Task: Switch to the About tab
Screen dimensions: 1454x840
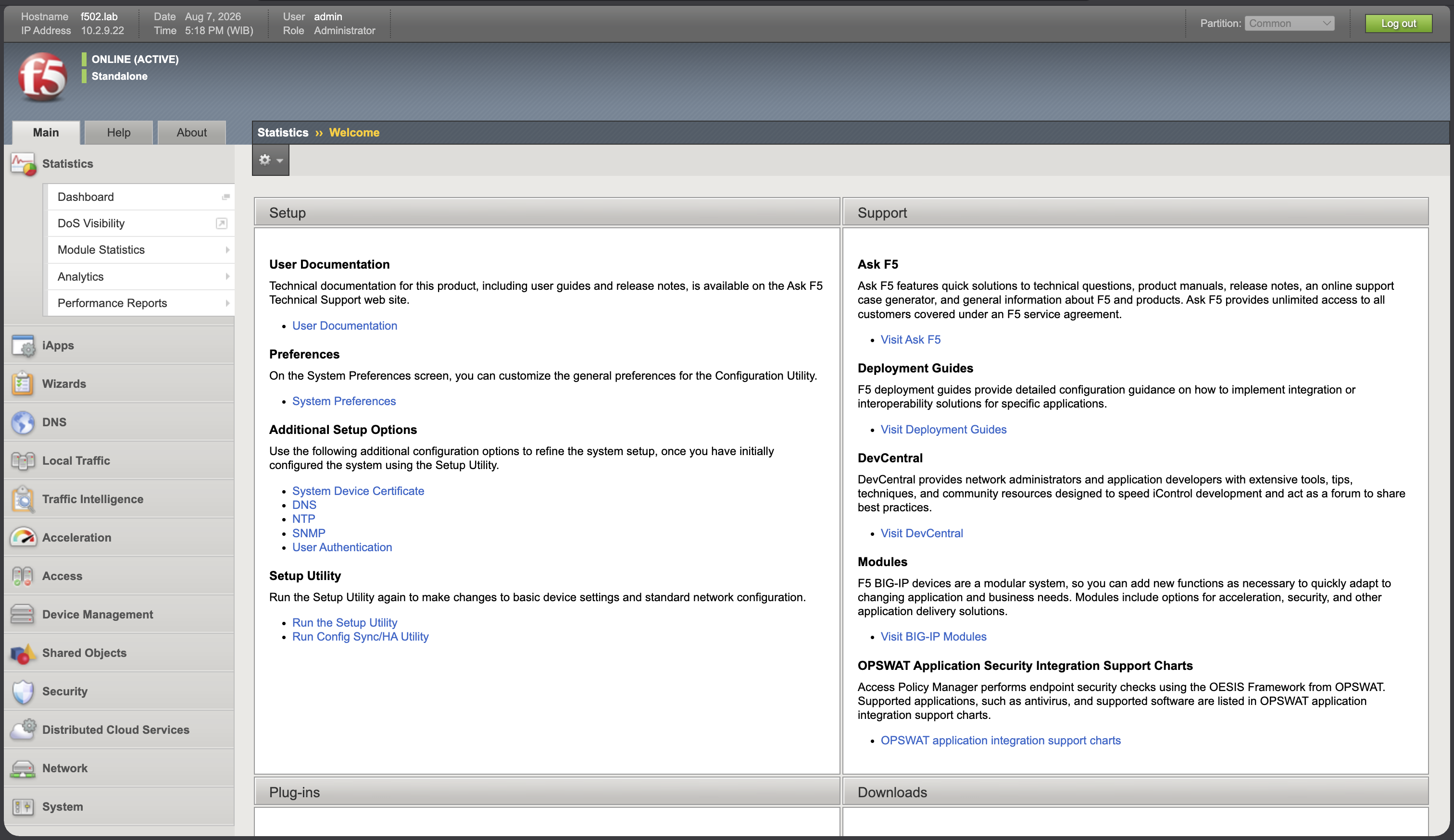Action: point(191,133)
